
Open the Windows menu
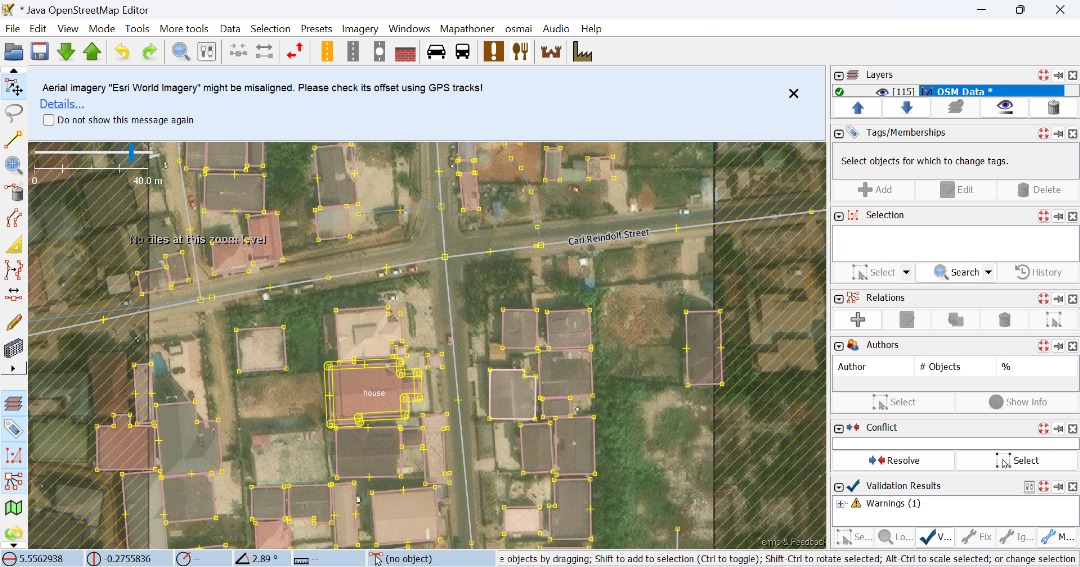409,28
